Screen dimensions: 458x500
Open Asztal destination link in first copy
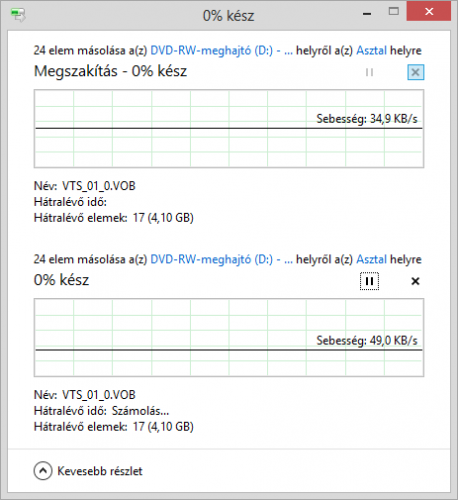371,51
